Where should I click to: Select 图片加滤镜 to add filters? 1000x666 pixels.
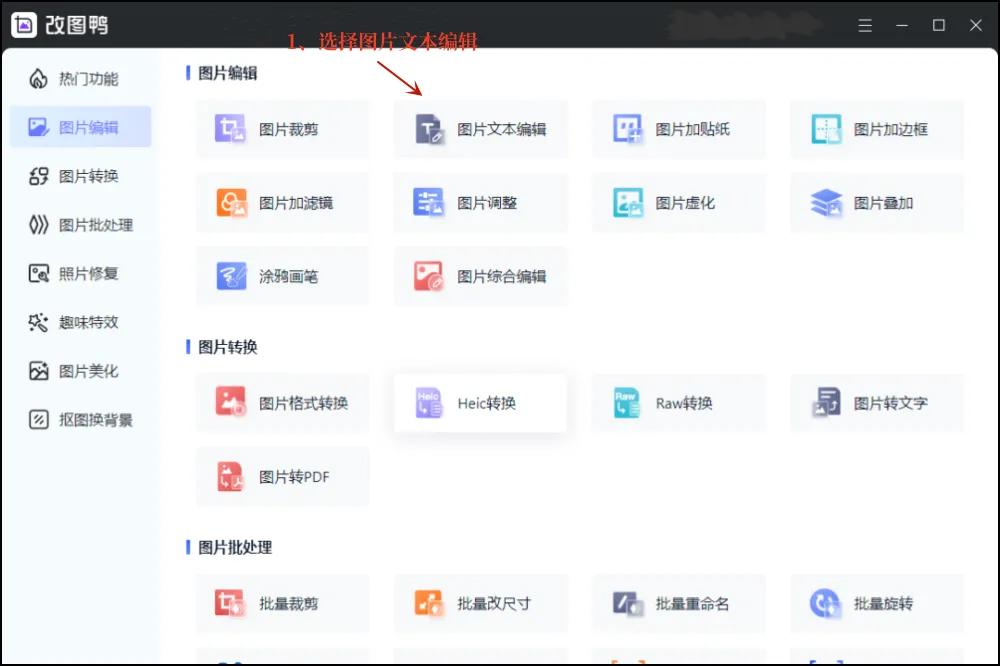click(x=282, y=202)
